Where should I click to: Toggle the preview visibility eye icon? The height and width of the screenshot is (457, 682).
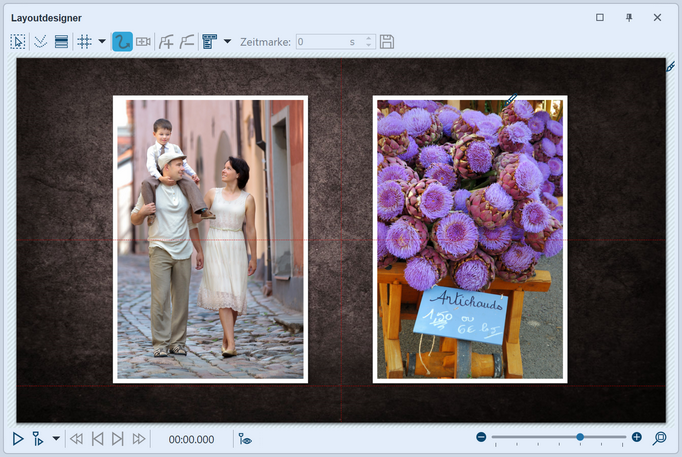[x=245, y=439]
